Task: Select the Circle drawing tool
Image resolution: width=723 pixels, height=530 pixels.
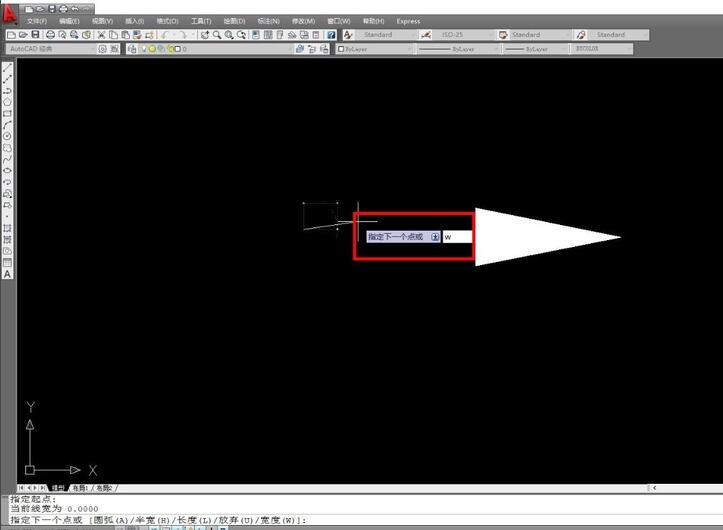Action: tap(8, 136)
